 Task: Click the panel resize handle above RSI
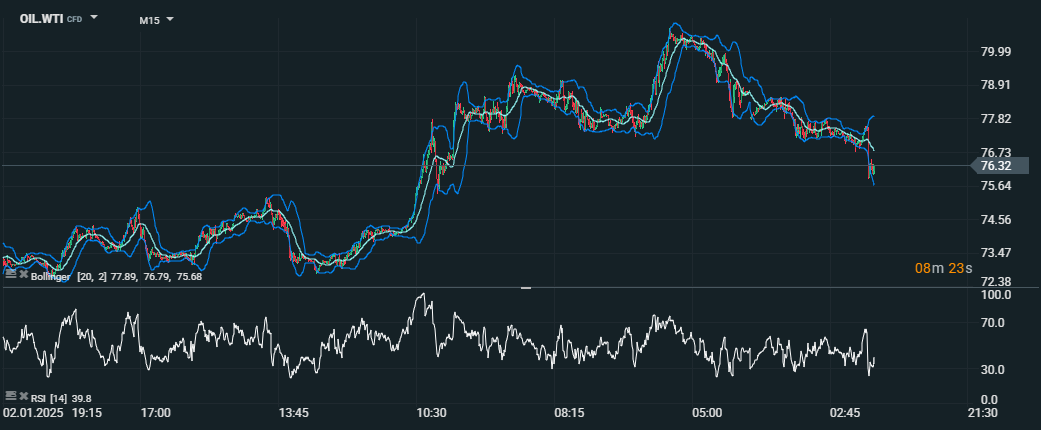click(526, 287)
